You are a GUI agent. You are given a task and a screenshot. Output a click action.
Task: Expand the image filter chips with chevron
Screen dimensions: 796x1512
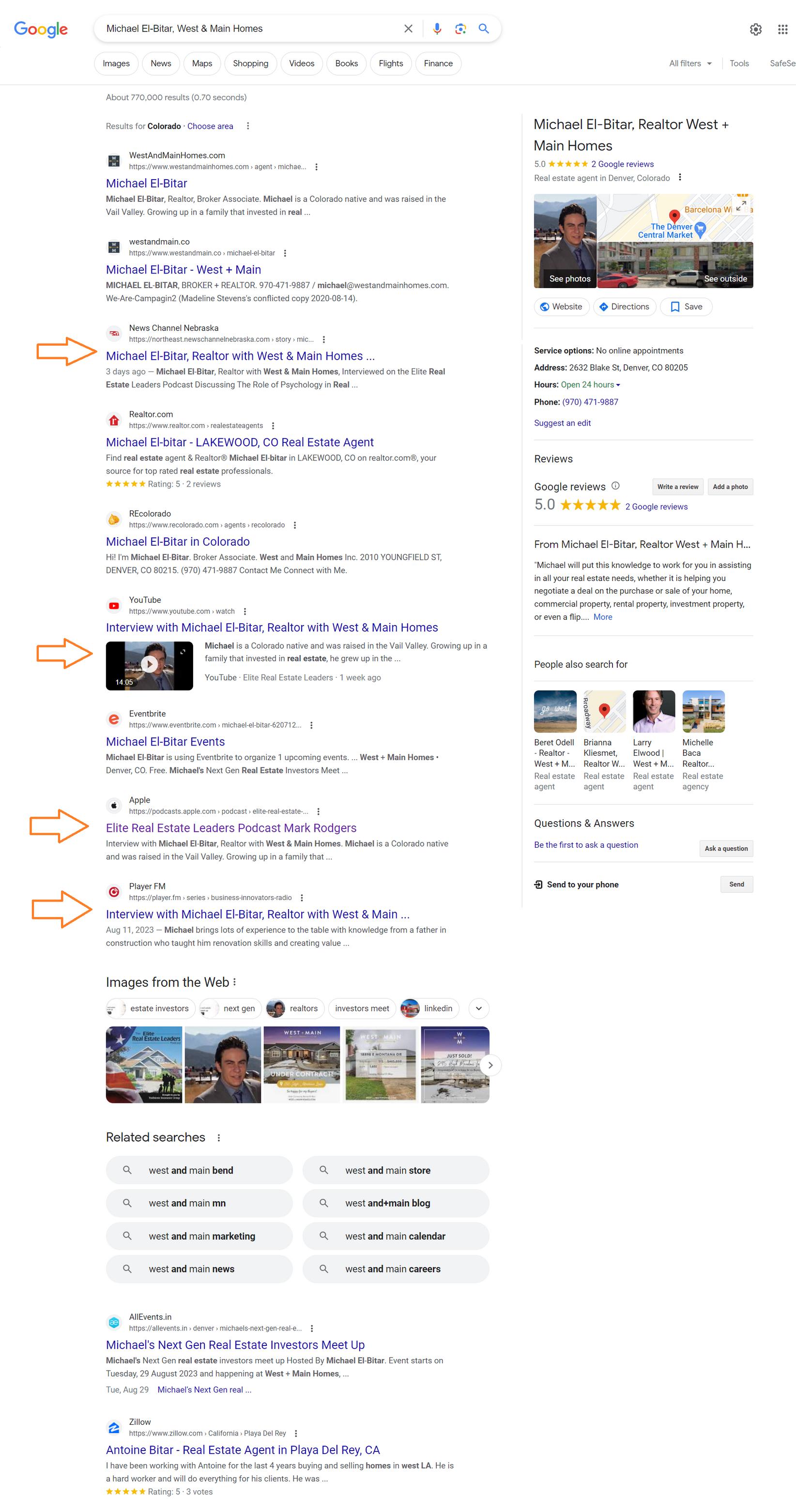[478, 1008]
